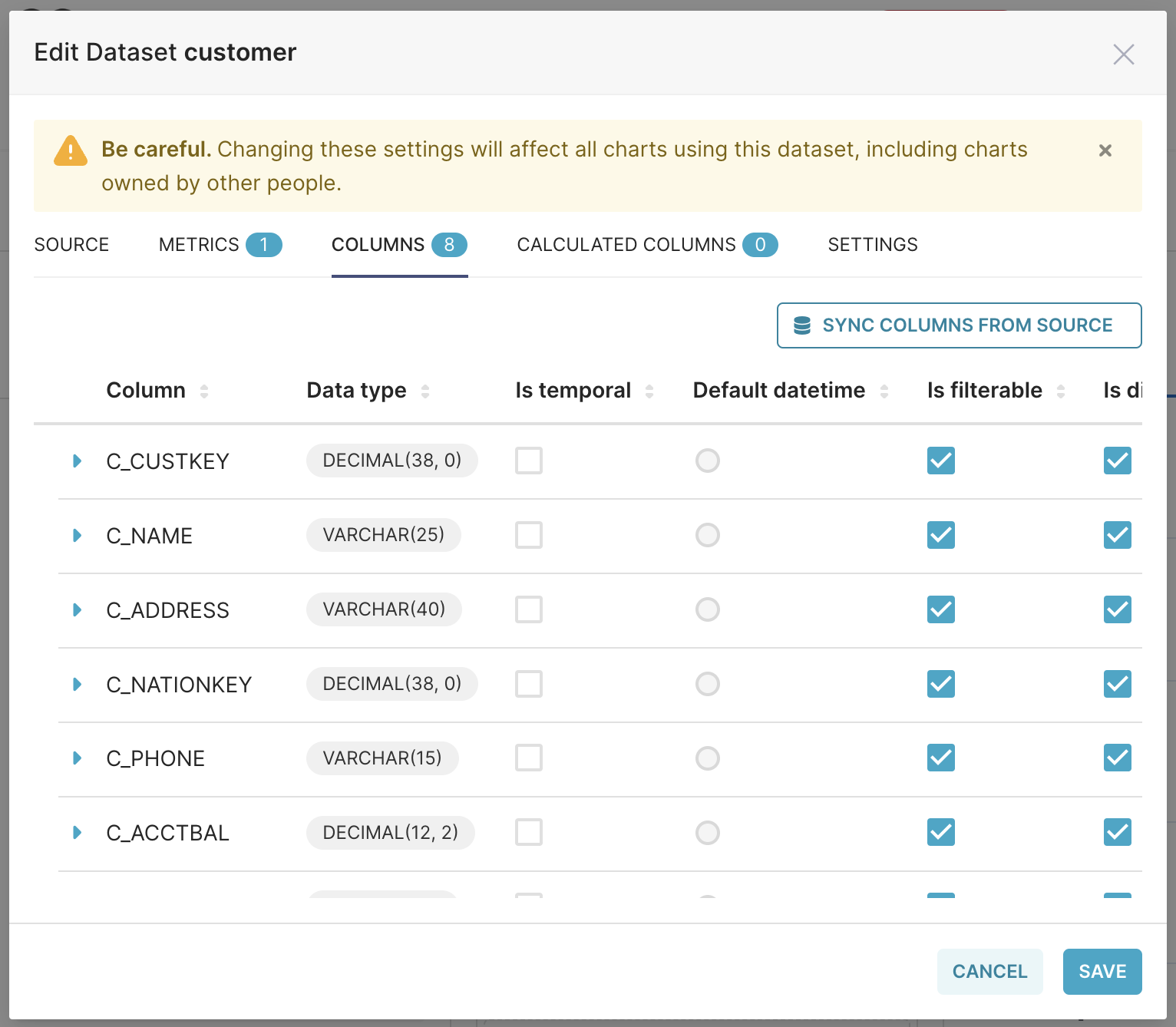The width and height of the screenshot is (1176, 1027).
Task: Click the Is filterable sort icon
Action: [x=1061, y=391]
